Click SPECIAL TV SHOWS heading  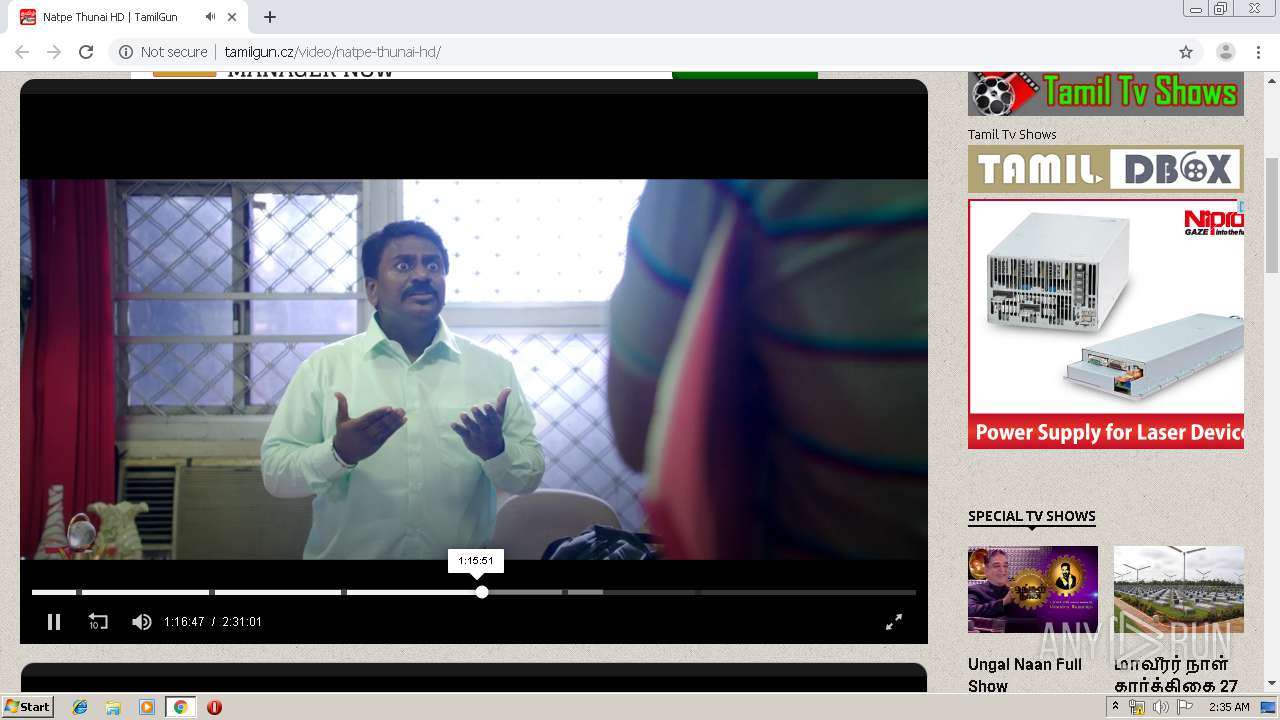tap(1032, 516)
